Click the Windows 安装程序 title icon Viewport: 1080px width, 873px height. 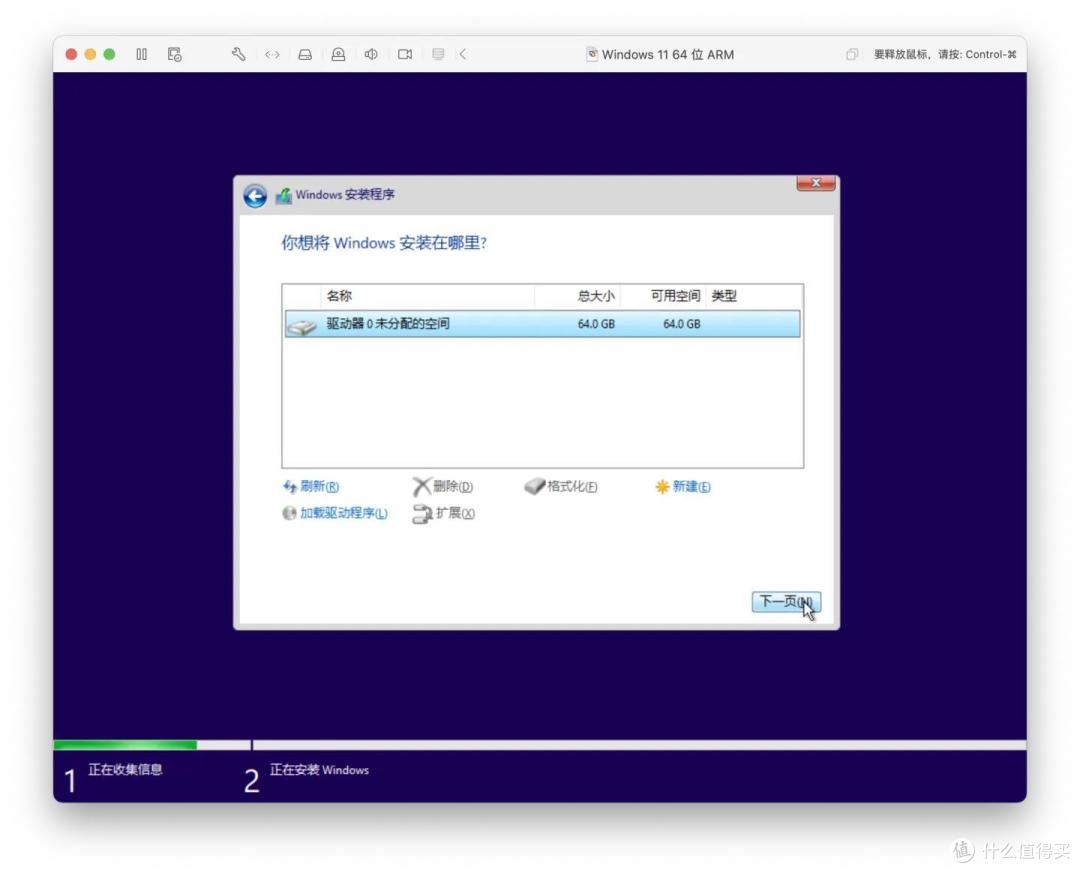pos(284,196)
